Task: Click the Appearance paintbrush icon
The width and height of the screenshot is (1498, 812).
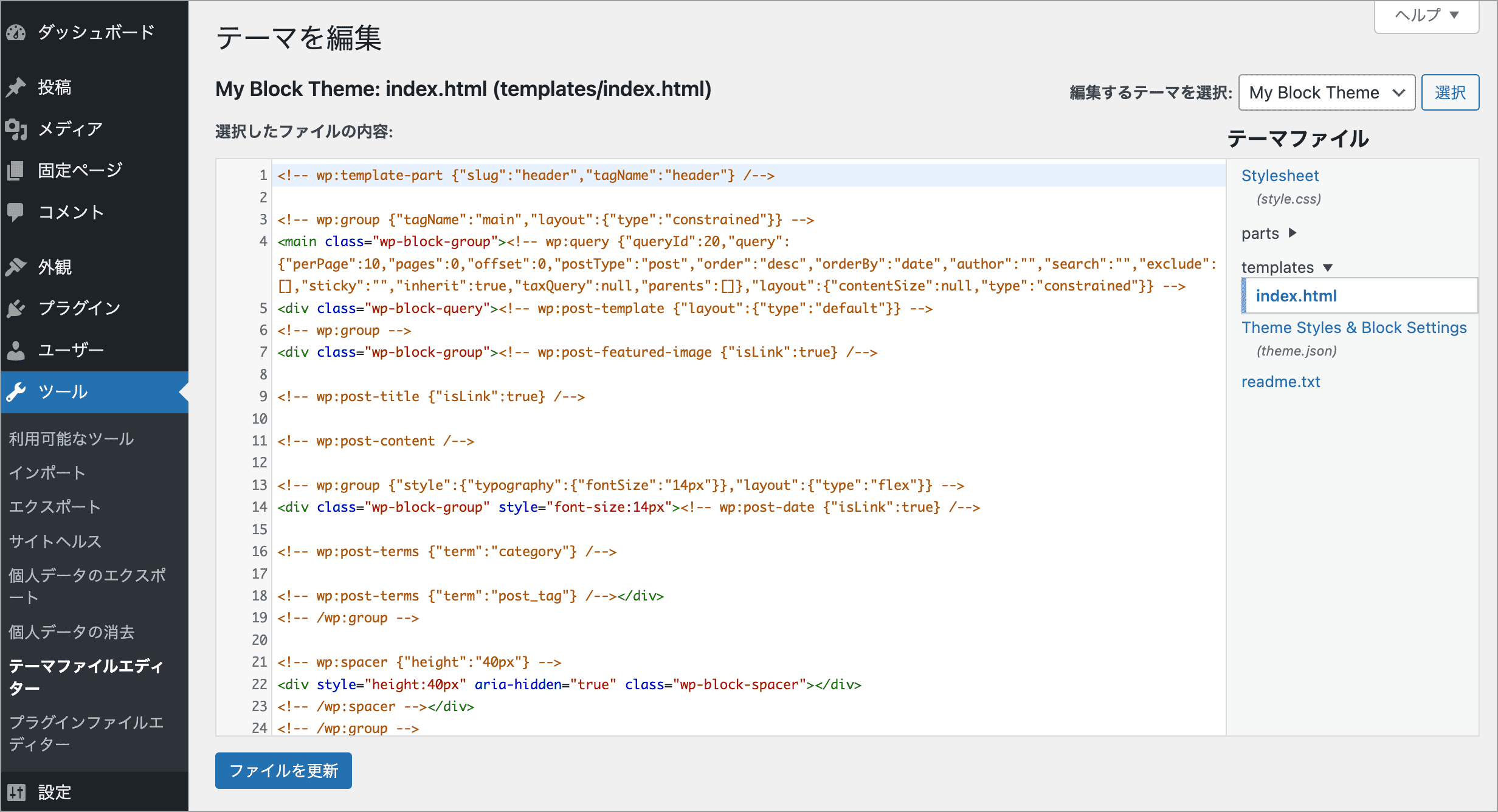Action: pyautogui.click(x=16, y=267)
